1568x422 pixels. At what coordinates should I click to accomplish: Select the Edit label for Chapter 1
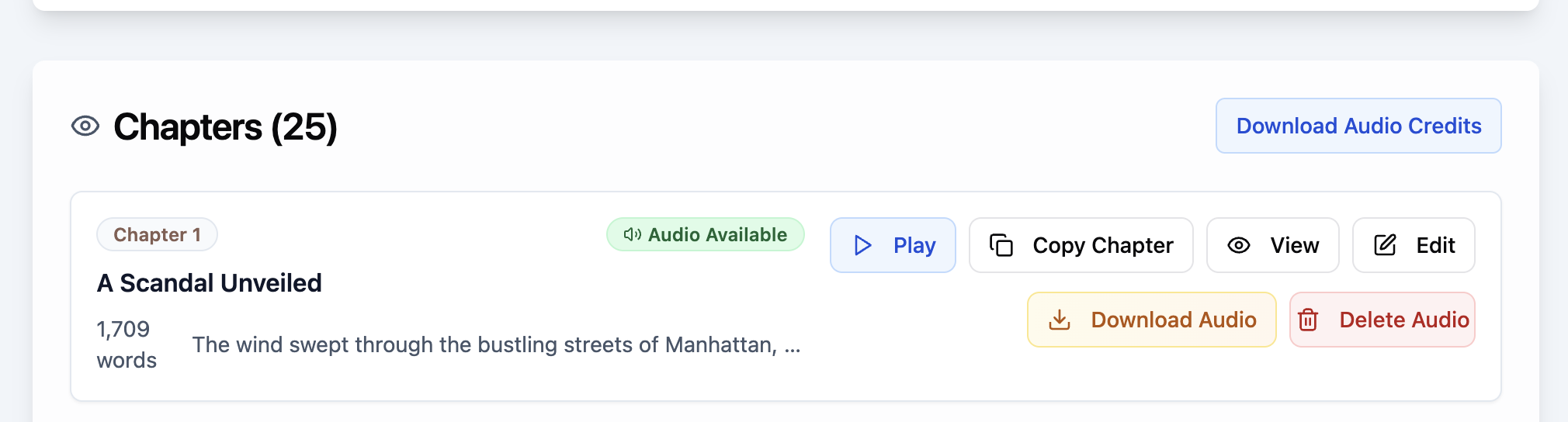1435,246
